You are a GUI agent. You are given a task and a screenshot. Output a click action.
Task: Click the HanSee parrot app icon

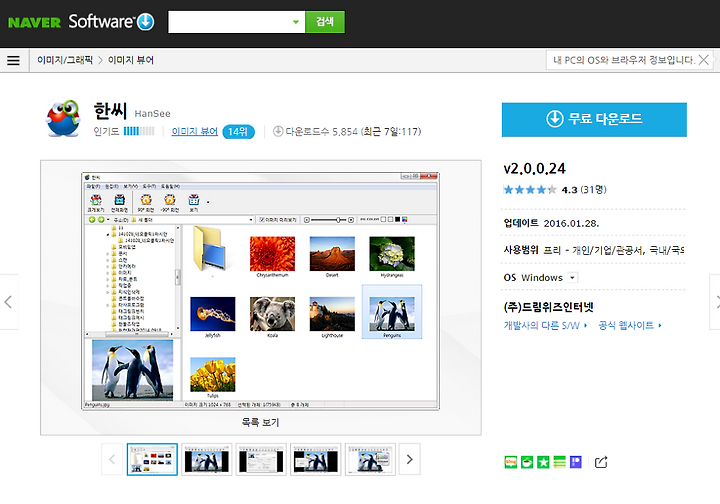pyautogui.click(x=63, y=118)
